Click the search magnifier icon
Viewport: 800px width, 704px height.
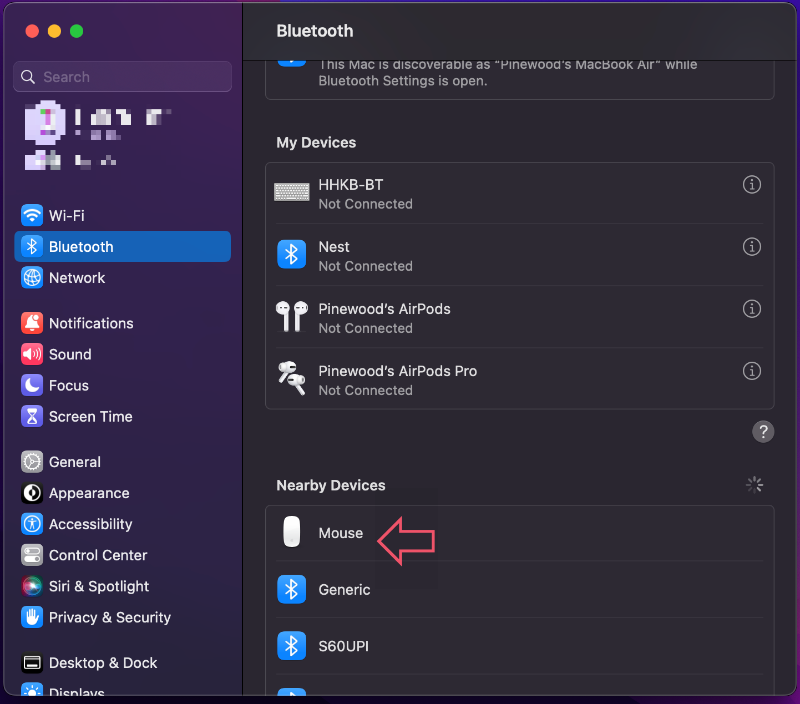(28, 77)
